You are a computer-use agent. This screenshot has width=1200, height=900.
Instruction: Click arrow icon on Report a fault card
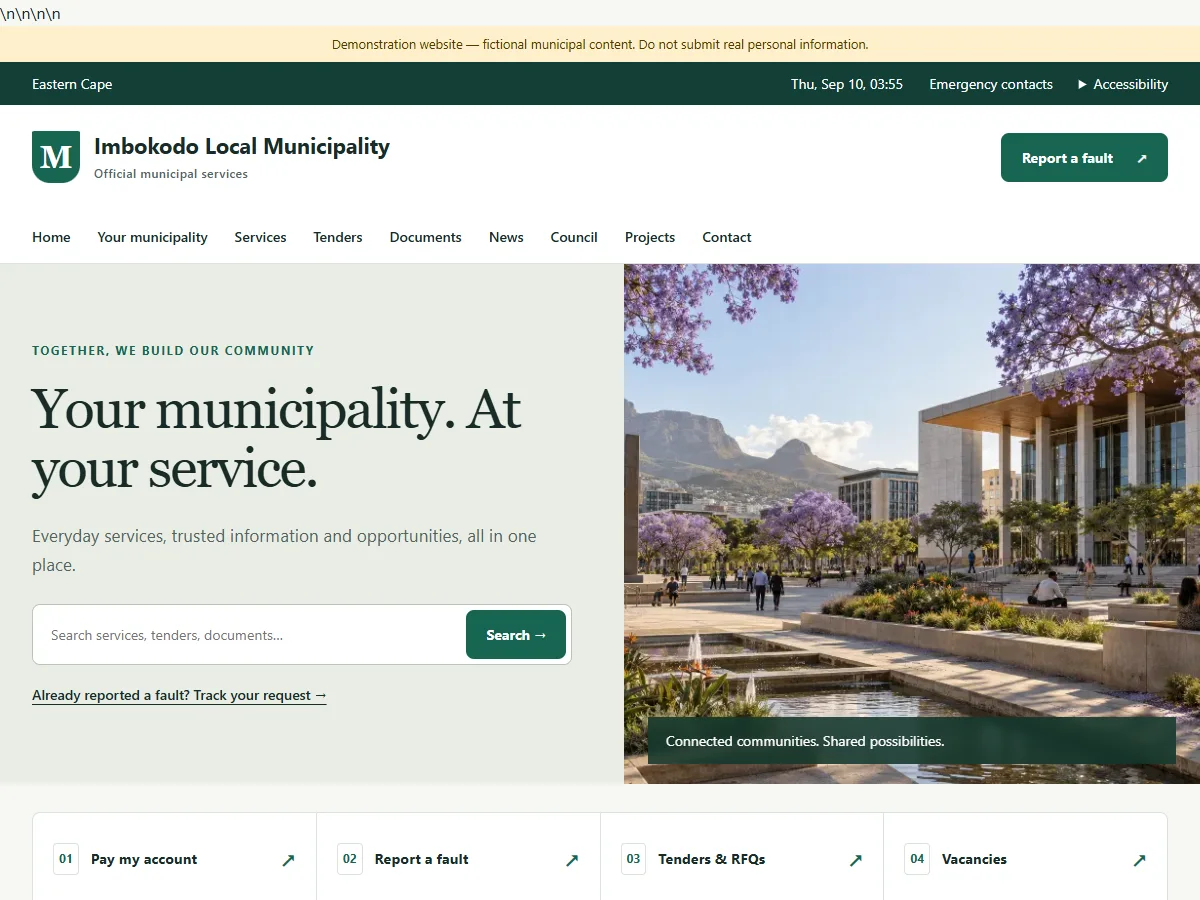[x=572, y=860]
